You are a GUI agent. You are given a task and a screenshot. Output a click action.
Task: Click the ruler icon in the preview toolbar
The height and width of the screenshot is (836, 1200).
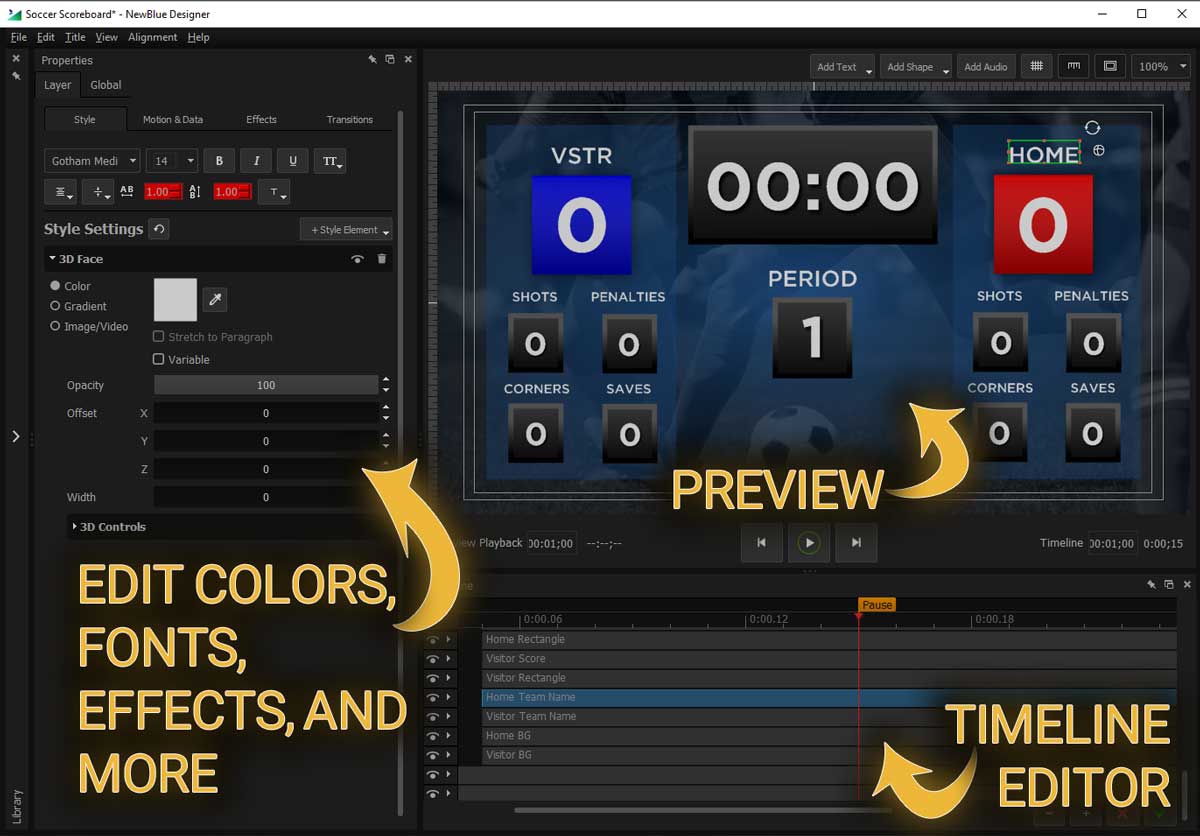pos(1073,66)
